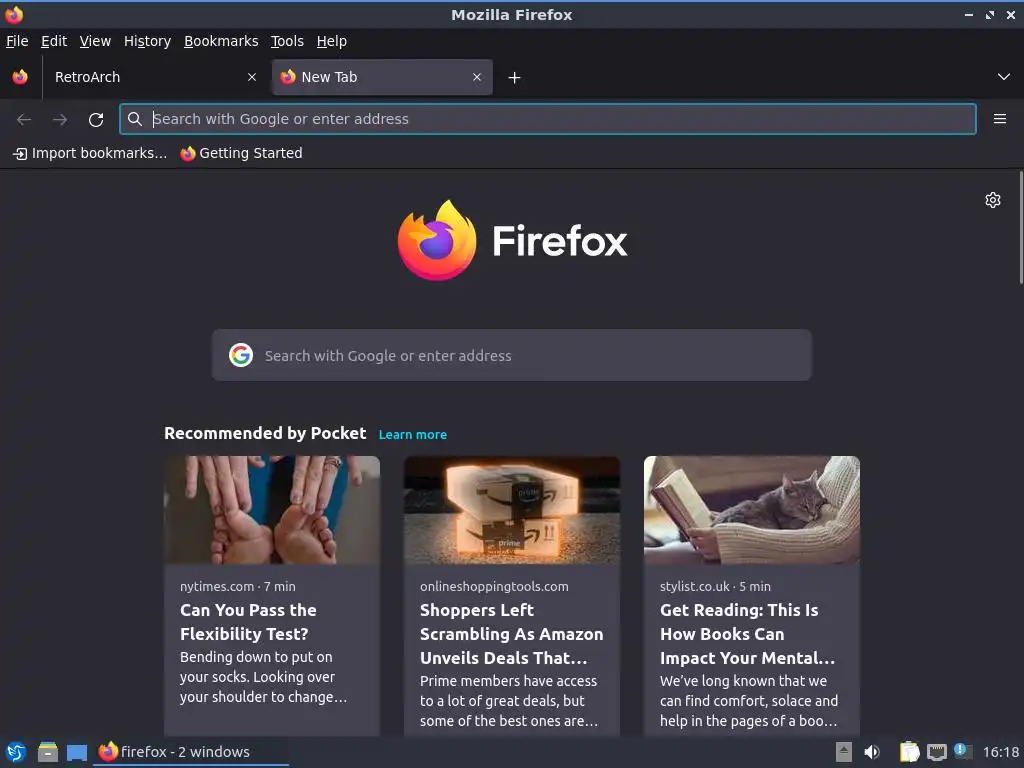1024x768 pixels.
Task: Click the onlineshoppingtools.com source text
Action: [x=494, y=586]
